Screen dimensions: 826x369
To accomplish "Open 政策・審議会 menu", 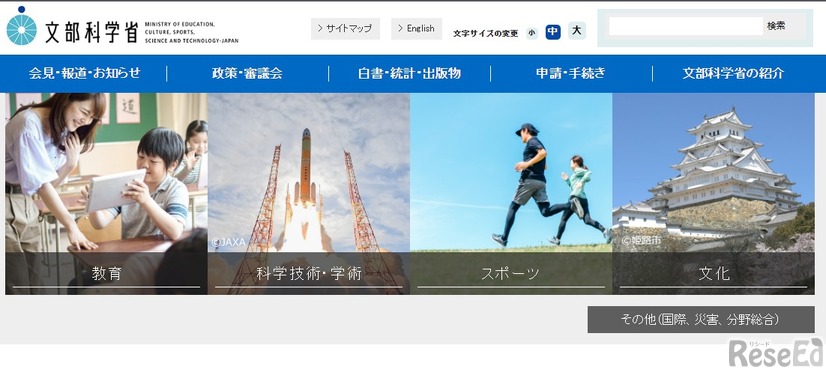I will (x=247, y=73).
